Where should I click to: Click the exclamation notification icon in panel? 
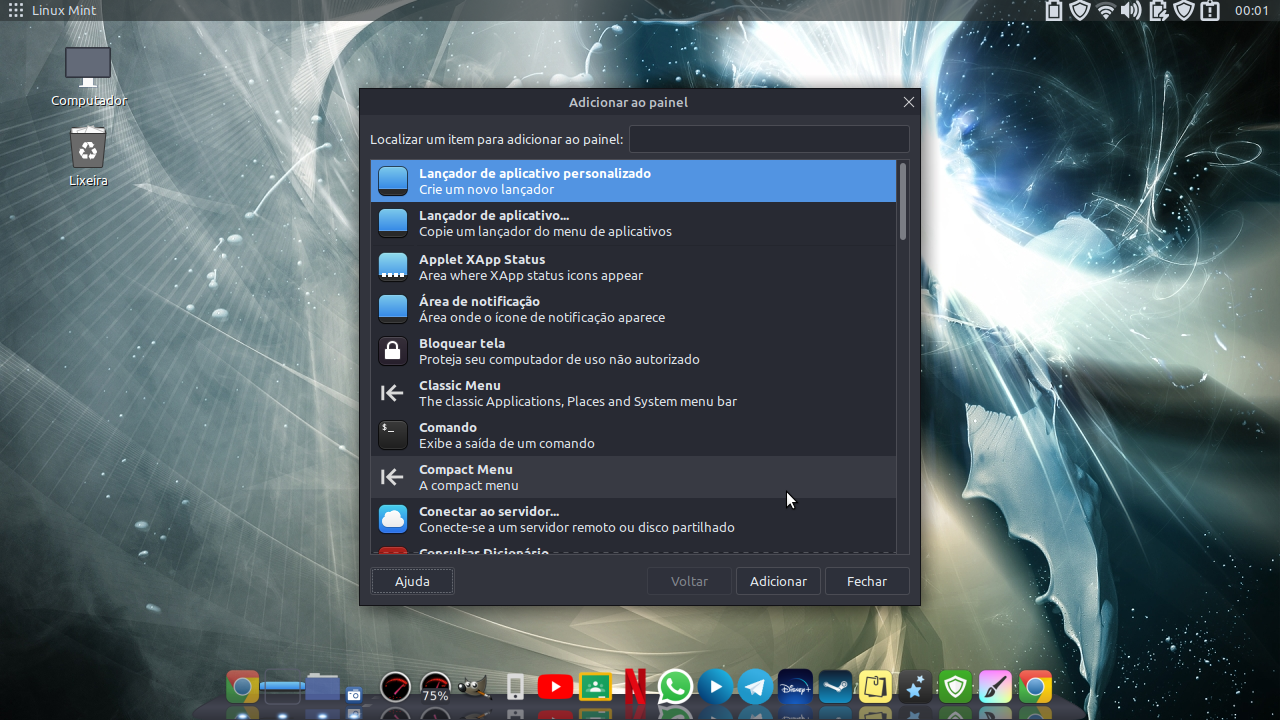[1210, 11]
